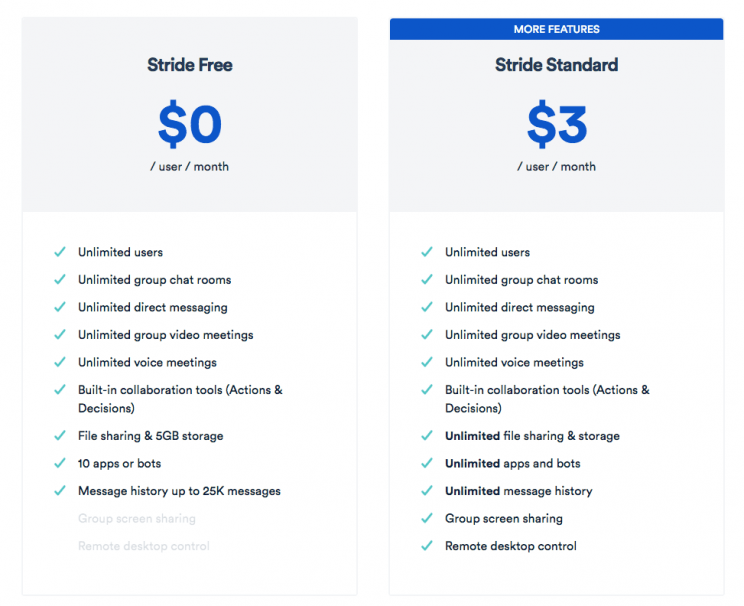
Task: Click checkmark beside 'File sharing & 5GB storage'
Action: (x=60, y=436)
